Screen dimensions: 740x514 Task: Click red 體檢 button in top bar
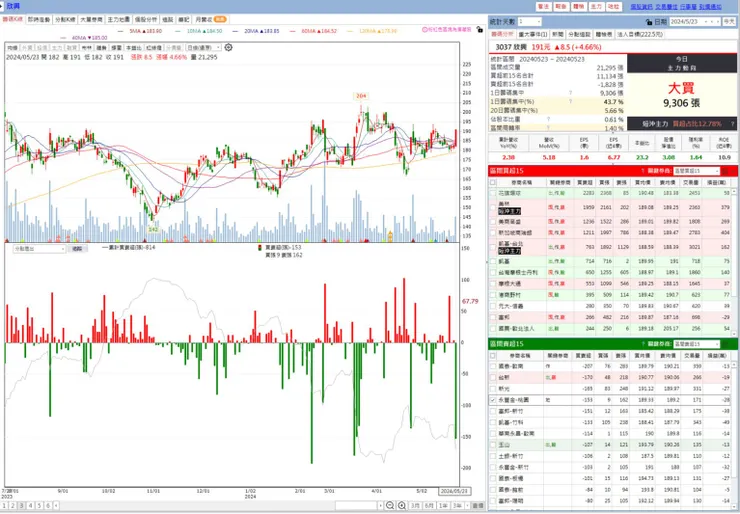[579, 7]
